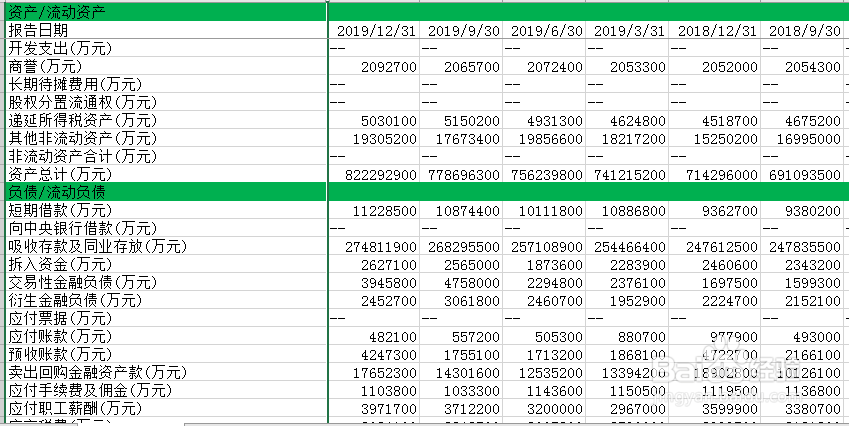This screenshot has height=426, width=849.
Task: Click the 报告日期 label cell
Action: 165,30
